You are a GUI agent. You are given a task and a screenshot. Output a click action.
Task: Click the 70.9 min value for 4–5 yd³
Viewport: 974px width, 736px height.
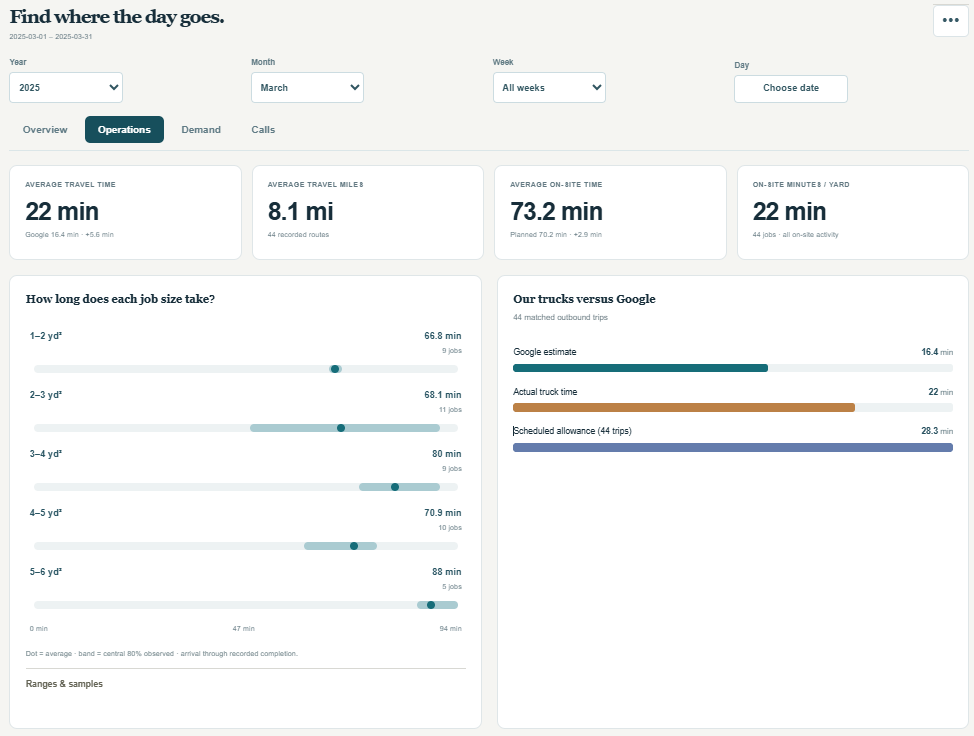442,512
